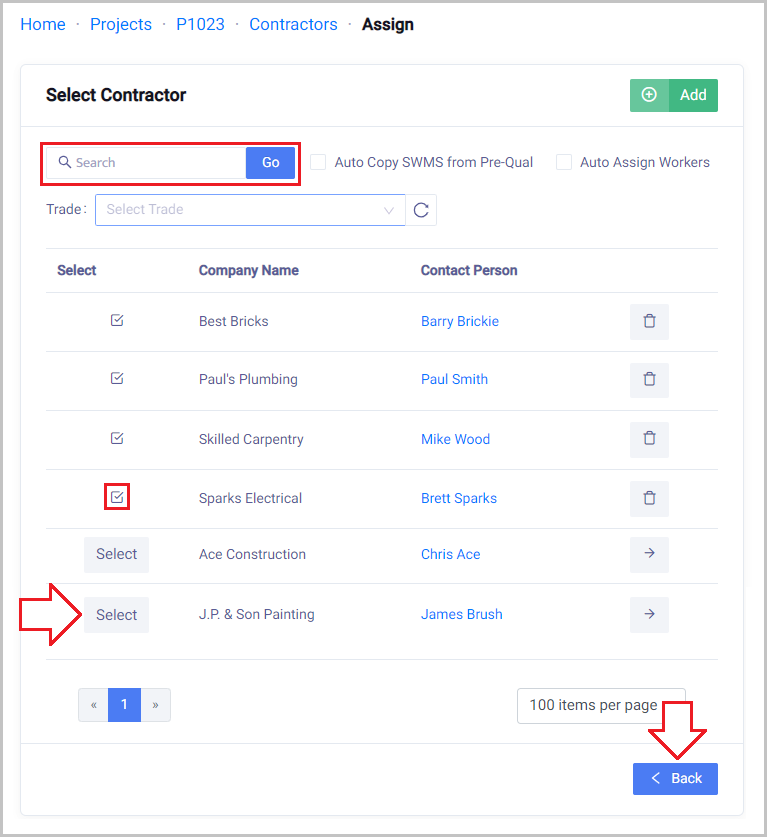Click the trash icon for Best Bricks
The height and width of the screenshot is (837, 767).
point(649,322)
